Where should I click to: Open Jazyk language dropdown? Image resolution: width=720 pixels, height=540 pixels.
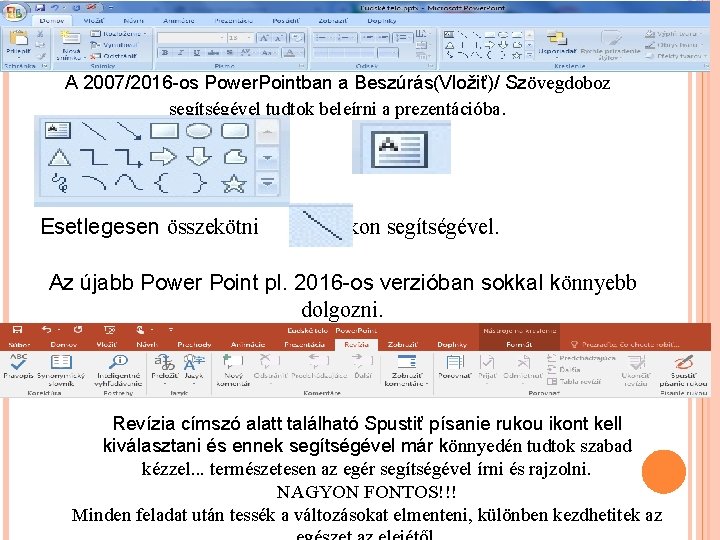(x=193, y=367)
